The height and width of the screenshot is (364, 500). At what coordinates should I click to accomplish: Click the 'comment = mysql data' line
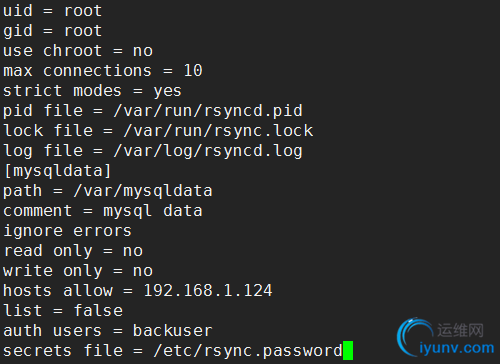103,211
